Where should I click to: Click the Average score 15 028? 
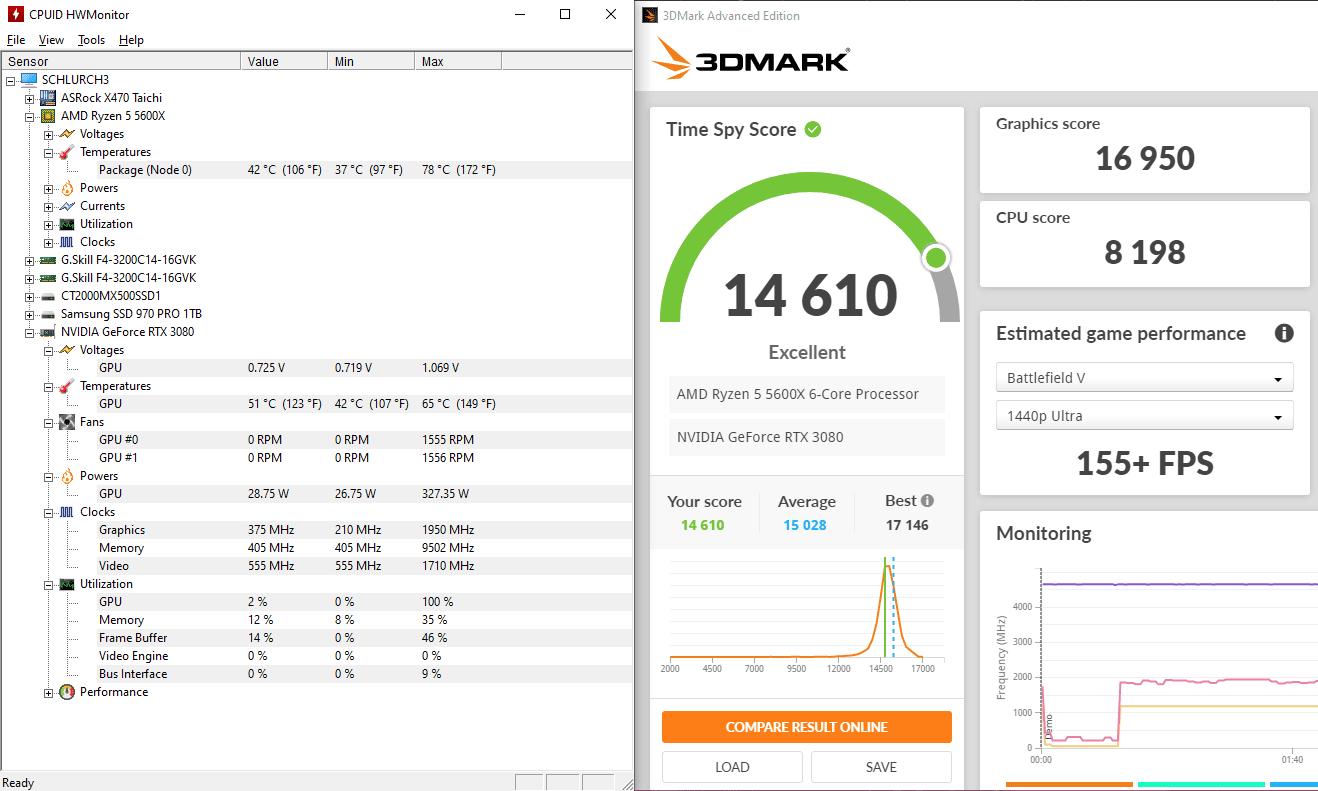(x=805, y=525)
